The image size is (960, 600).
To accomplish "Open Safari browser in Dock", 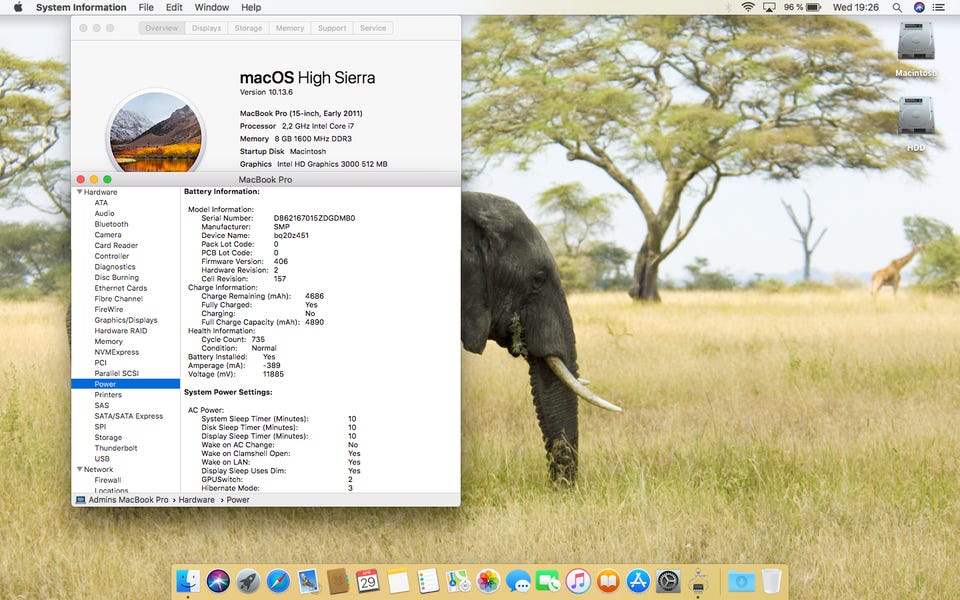I will (x=278, y=580).
